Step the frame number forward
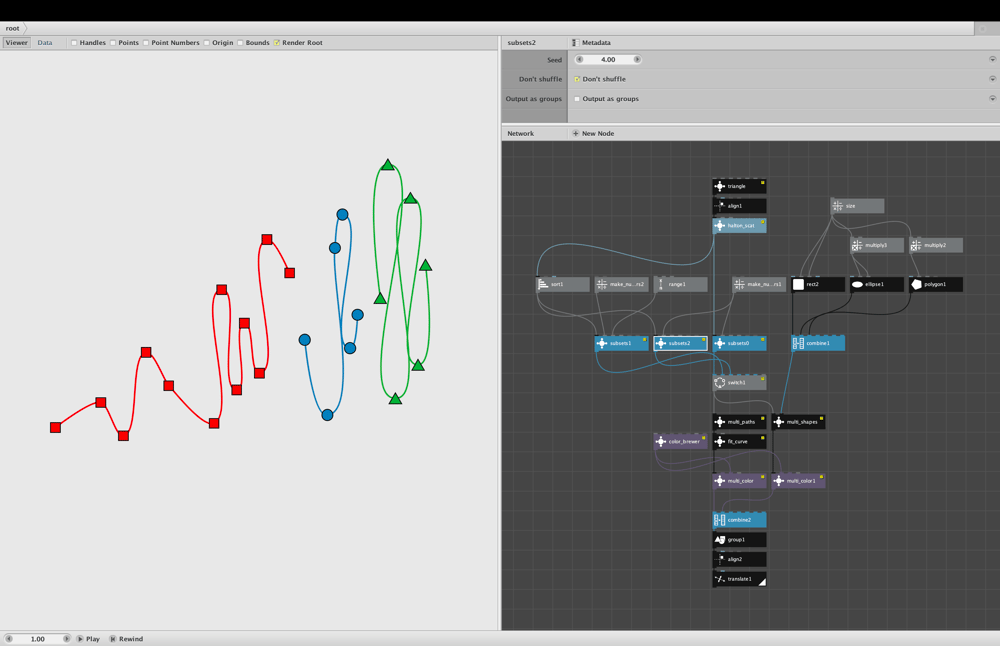This screenshot has height=646, width=1000. click(x=66, y=638)
